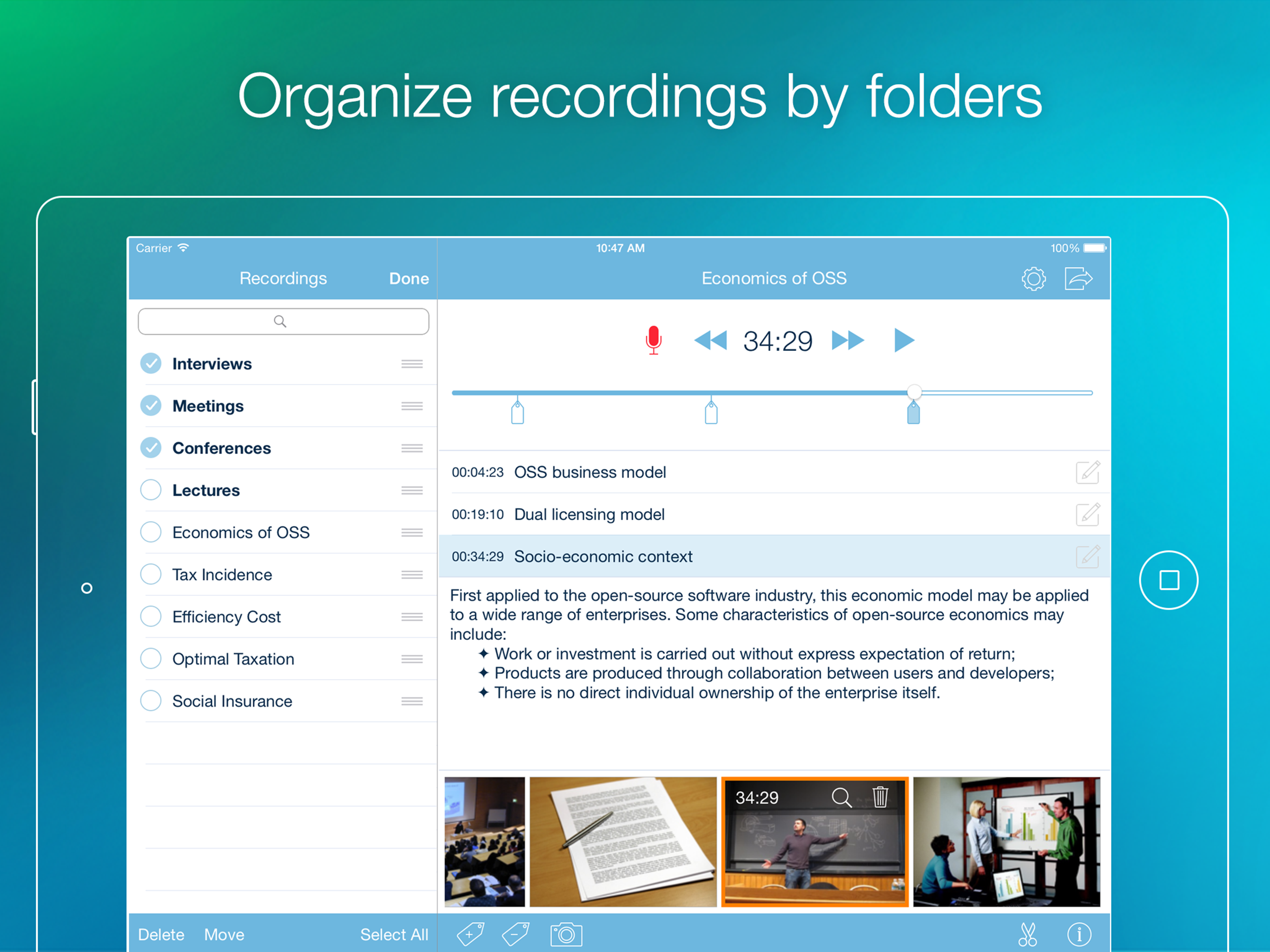Open settings gear in Economics of OSS header
The height and width of the screenshot is (952, 1270).
tap(1033, 279)
